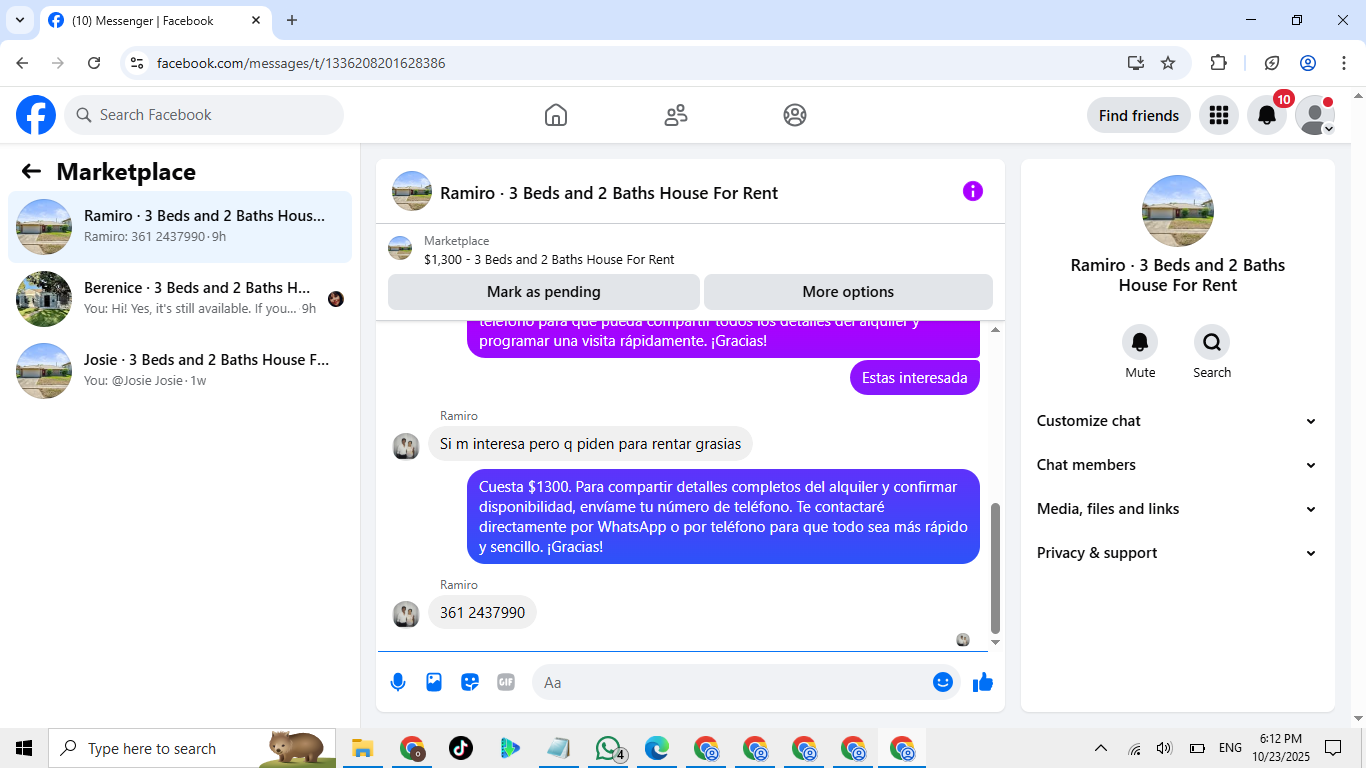Screen dimensions: 1366x768
Task: Expand Privacy & support section
Action: (1177, 553)
